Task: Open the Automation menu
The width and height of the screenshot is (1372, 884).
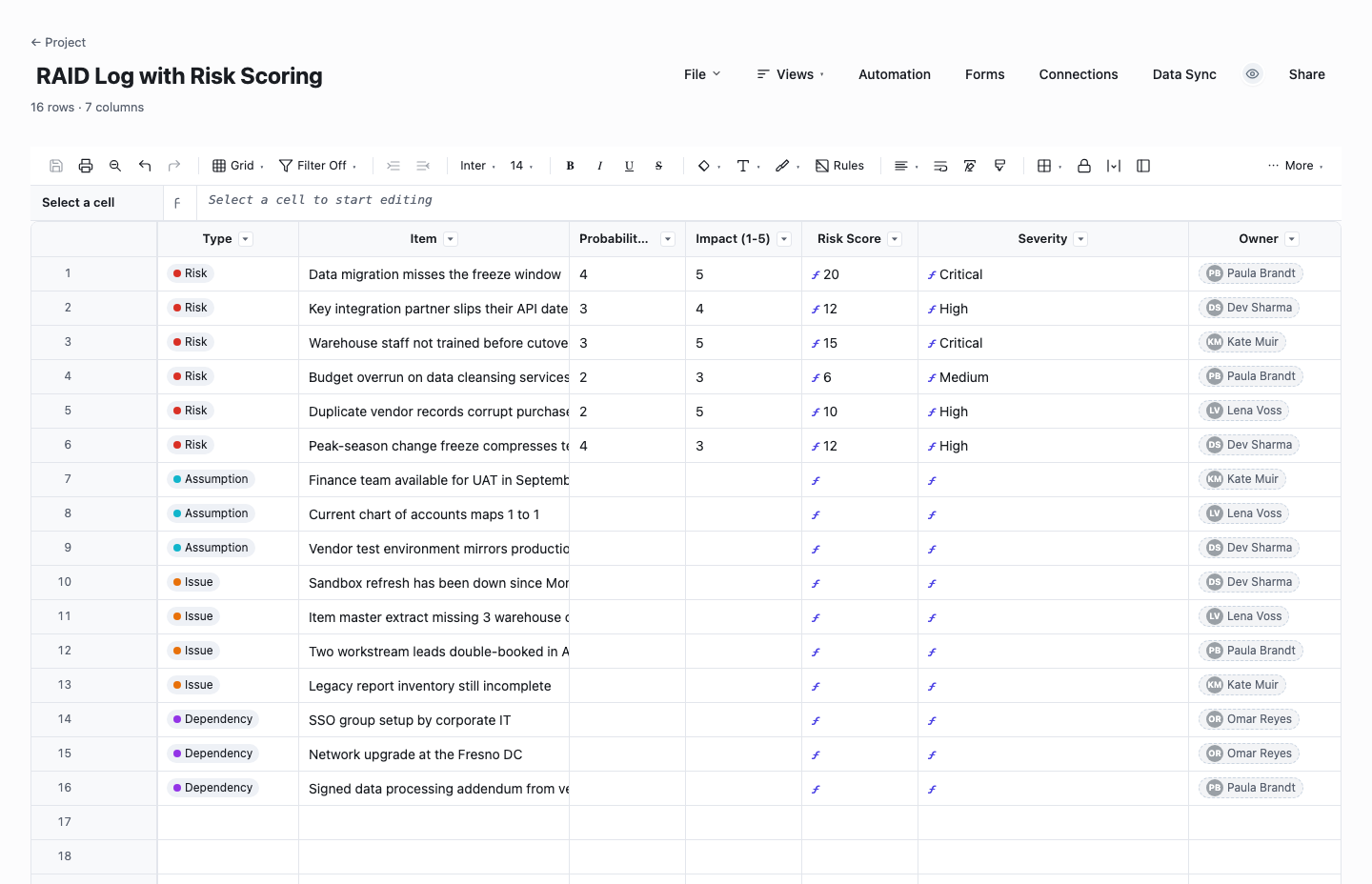Action: coord(895,74)
